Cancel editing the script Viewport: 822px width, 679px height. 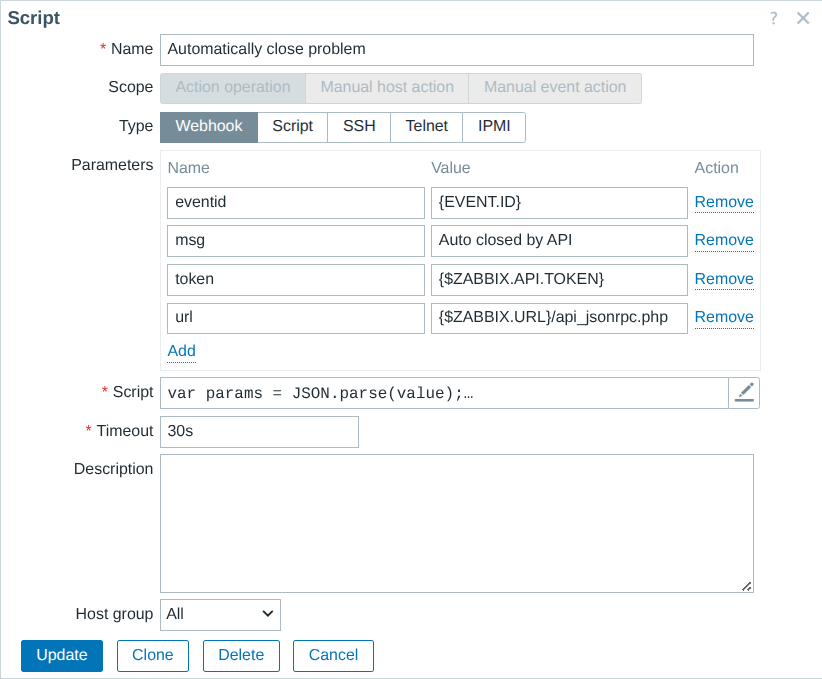point(333,656)
